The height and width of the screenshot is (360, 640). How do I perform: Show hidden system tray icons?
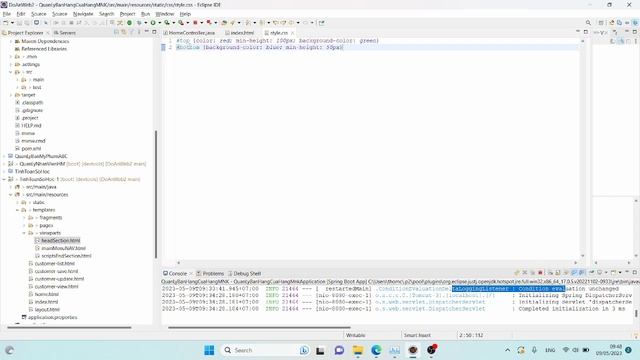tap(507, 350)
